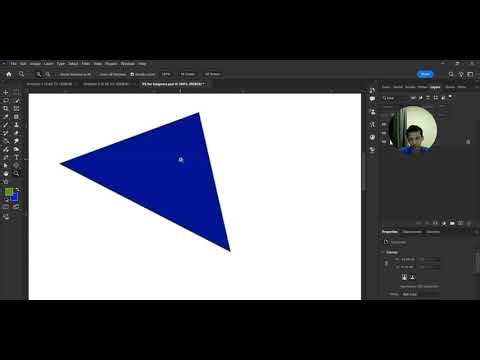Click the canvas width input field
Viewport: 480px width, 360px height.
pyautogui.click(x=408, y=259)
